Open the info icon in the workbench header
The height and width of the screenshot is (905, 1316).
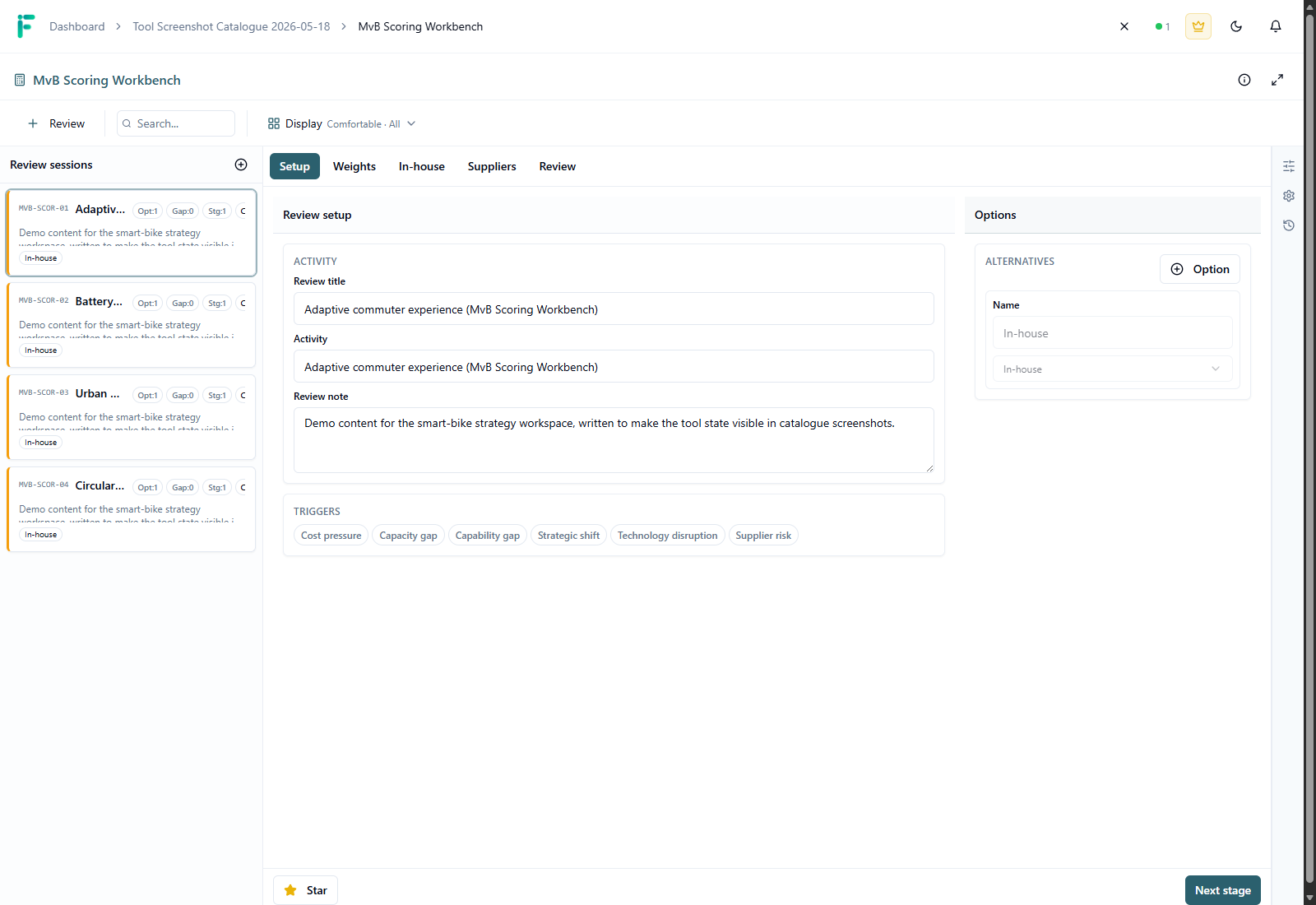[1244, 80]
